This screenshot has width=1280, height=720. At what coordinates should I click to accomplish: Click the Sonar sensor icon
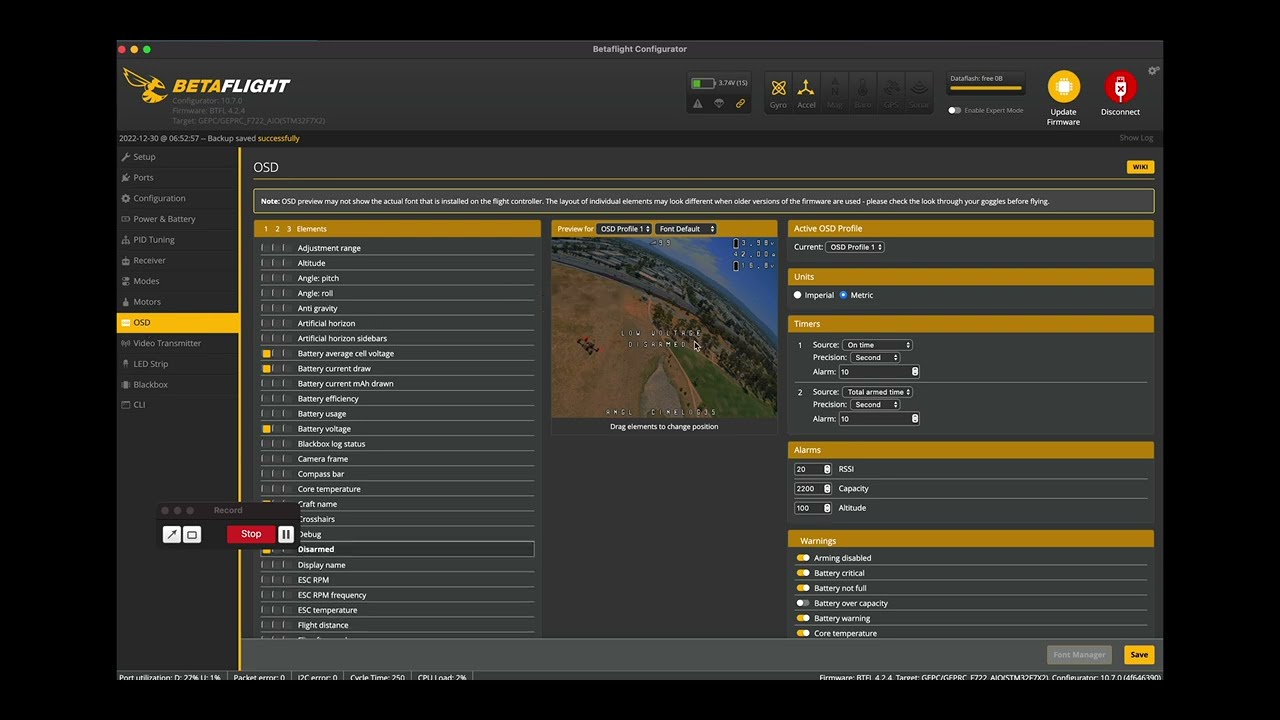pyautogui.click(x=918, y=87)
